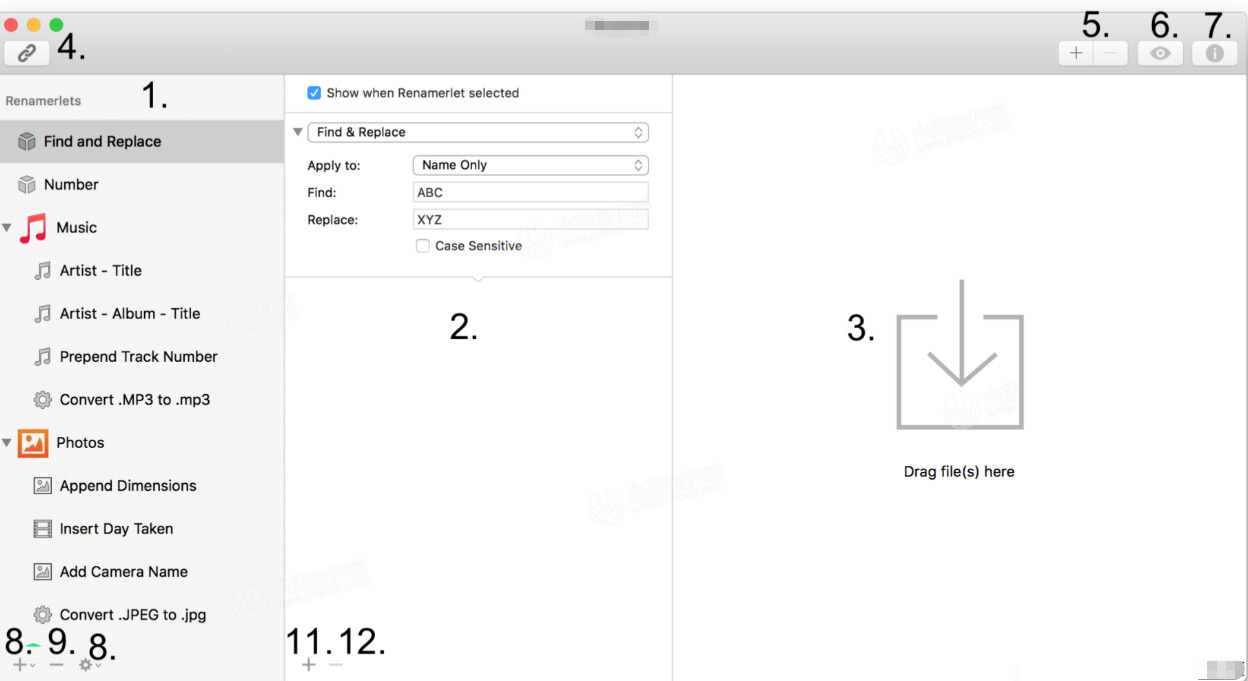The height and width of the screenshot is (681, 1248).
Task: Add a new Renamerlet with sidebar plus
Action: [x=22, y=665]
